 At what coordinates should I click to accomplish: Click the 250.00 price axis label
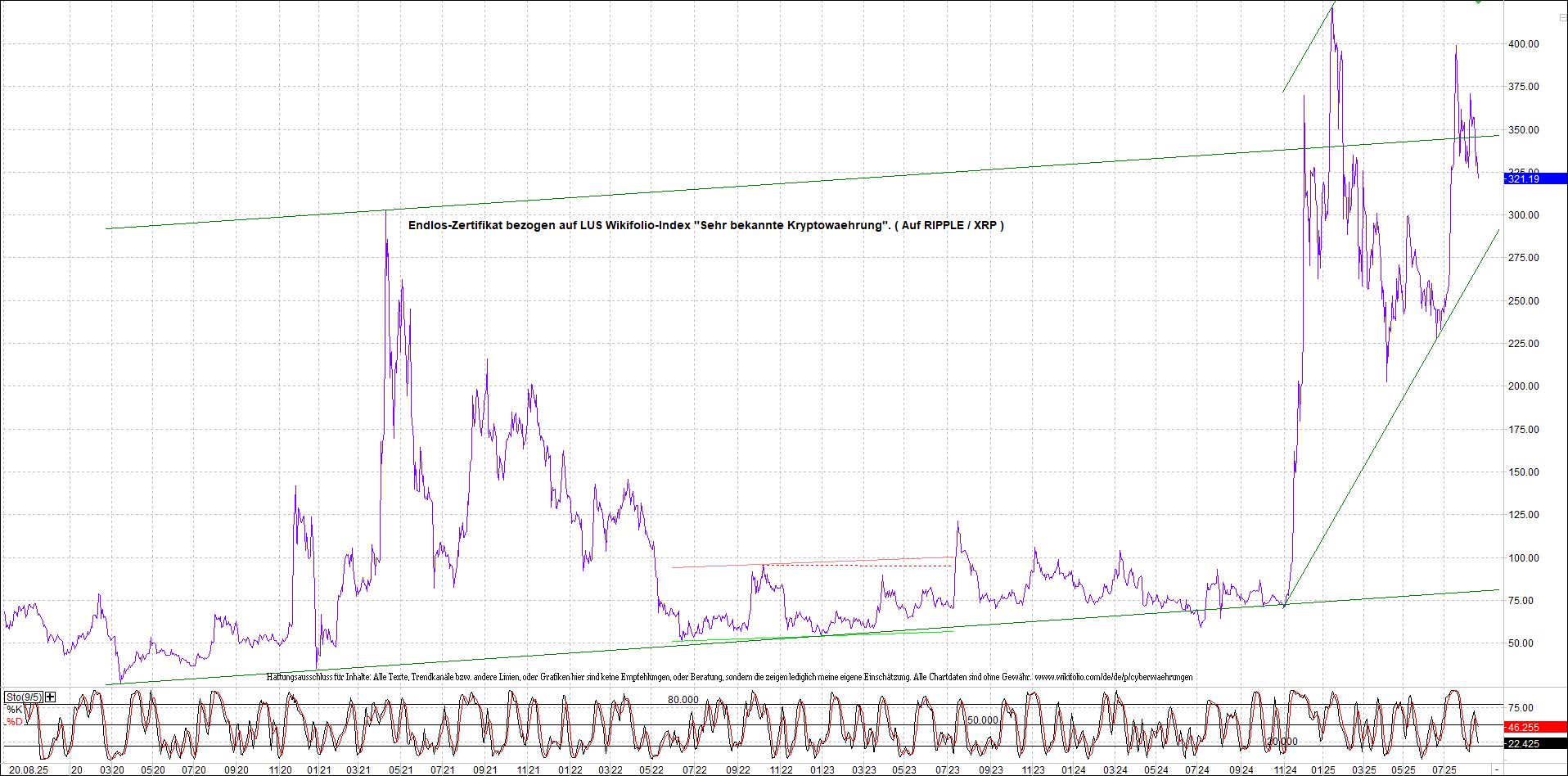coord(1523,301)
